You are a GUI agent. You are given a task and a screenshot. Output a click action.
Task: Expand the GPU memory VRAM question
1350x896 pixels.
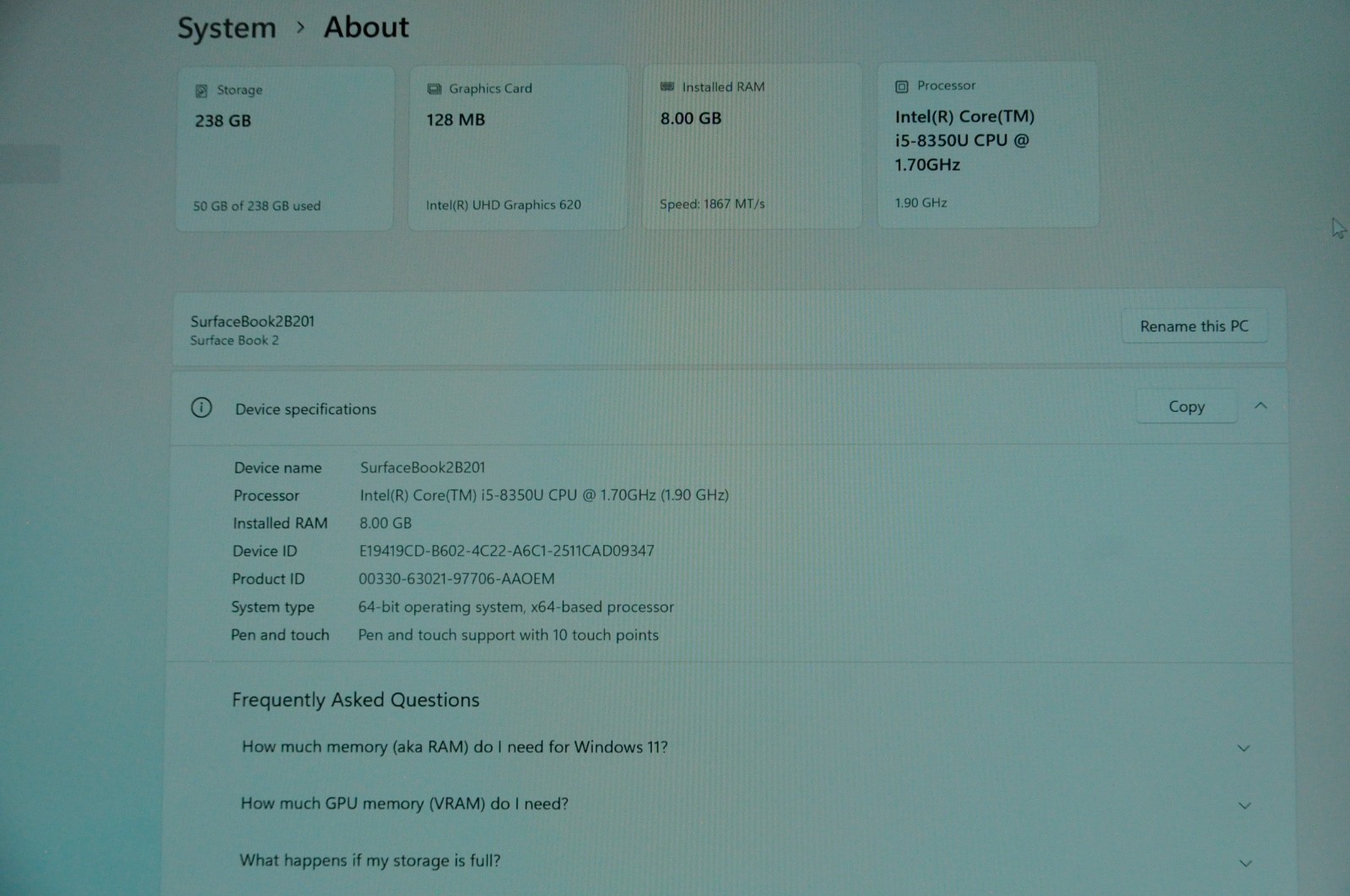pyautogui.click(x=1244, y=806)
